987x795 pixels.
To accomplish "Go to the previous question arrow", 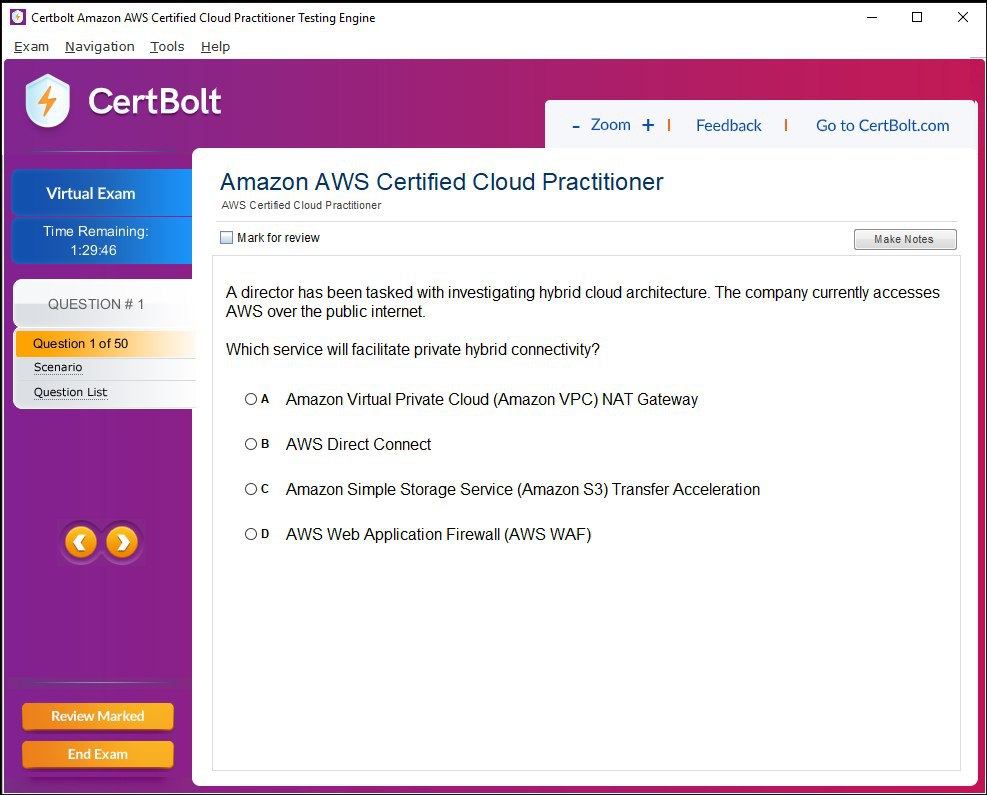I will pos(81,542).
